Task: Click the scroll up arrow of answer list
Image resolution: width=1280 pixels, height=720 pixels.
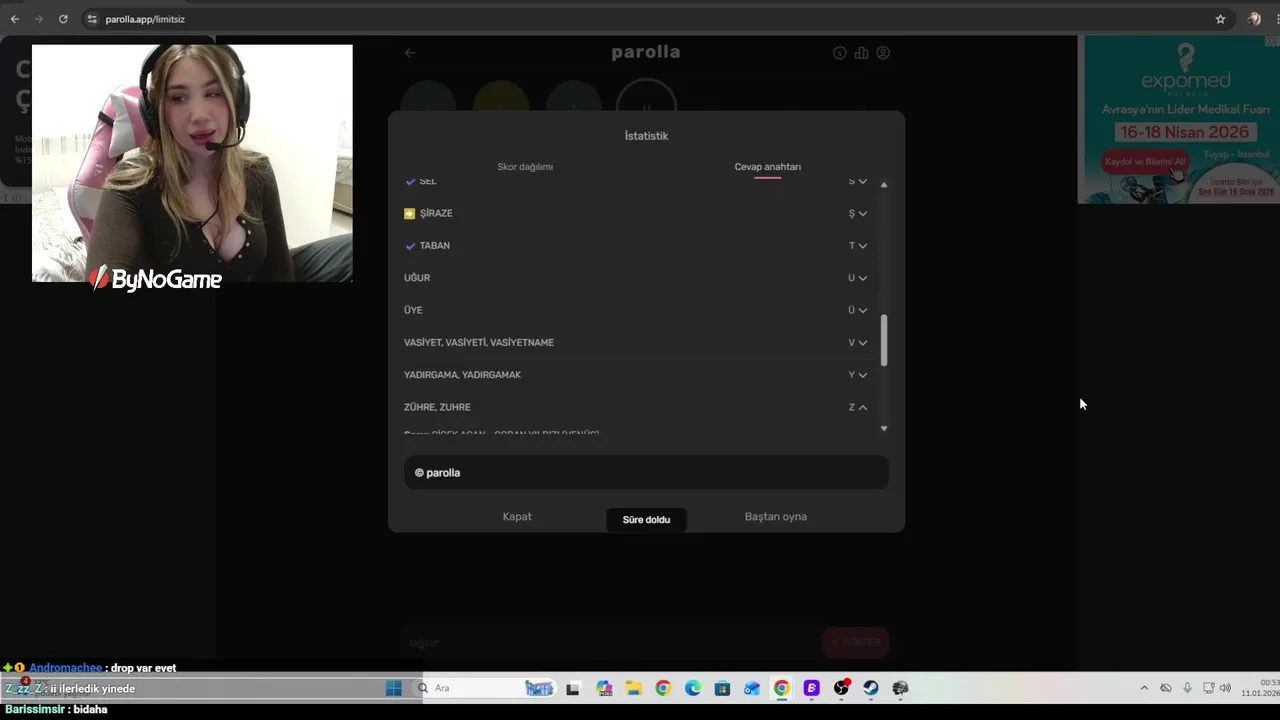Action: 884,185
